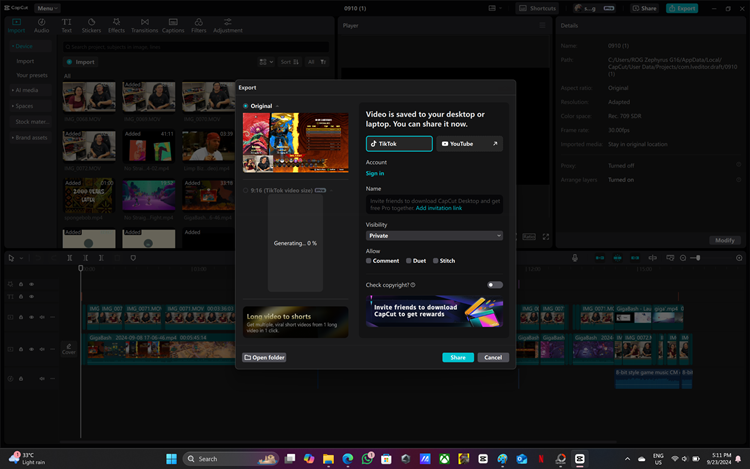
Task: Click the Modify button in Details panel
Action: click(725, 240)
